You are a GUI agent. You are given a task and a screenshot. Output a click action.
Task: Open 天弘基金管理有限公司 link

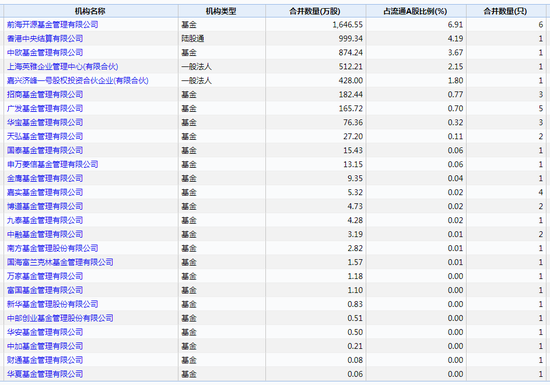coord(45,136)
